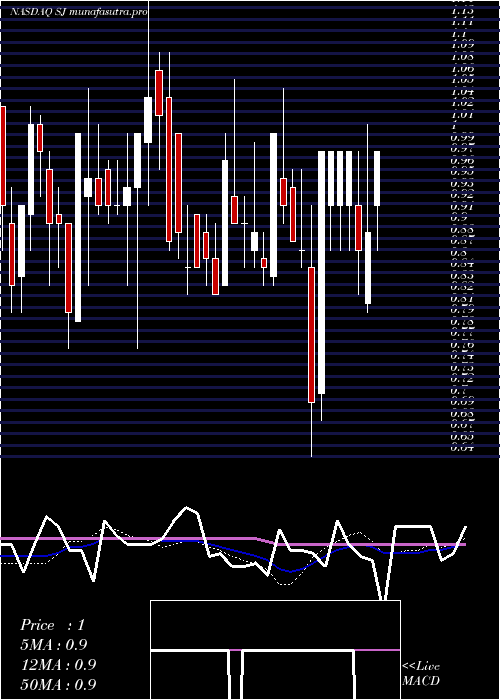
Task: Click the 0.99 price axis label
Action: pyautogui.click(x=462, y=137)
